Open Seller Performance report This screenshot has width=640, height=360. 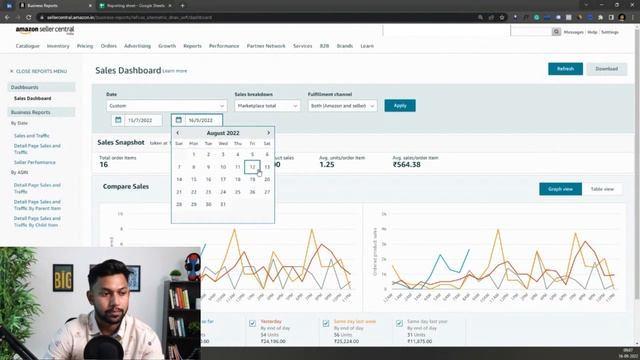pyautogui.click(x=35, y=162)
